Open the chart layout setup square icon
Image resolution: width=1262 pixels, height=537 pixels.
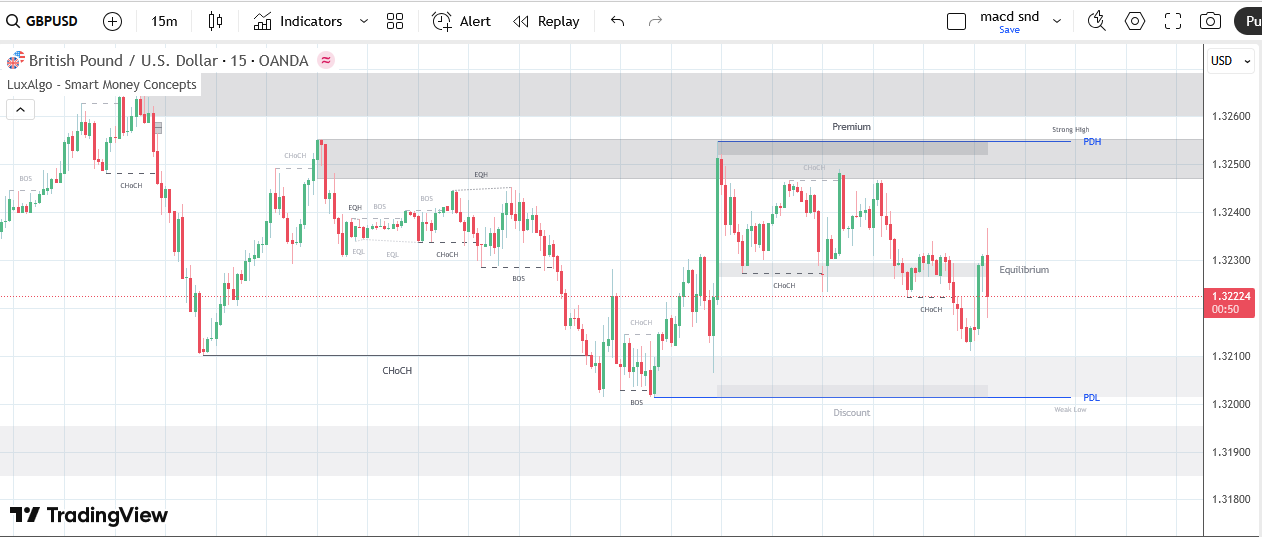coord(956,21)
